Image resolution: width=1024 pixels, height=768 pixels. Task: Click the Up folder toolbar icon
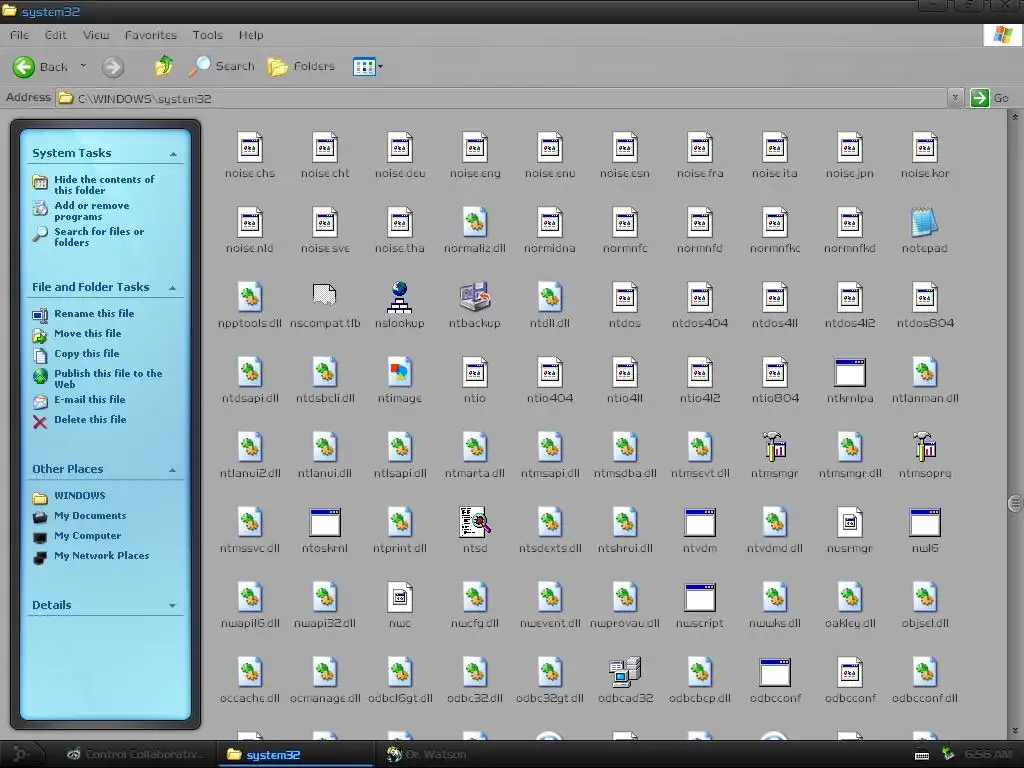point(163,66)
